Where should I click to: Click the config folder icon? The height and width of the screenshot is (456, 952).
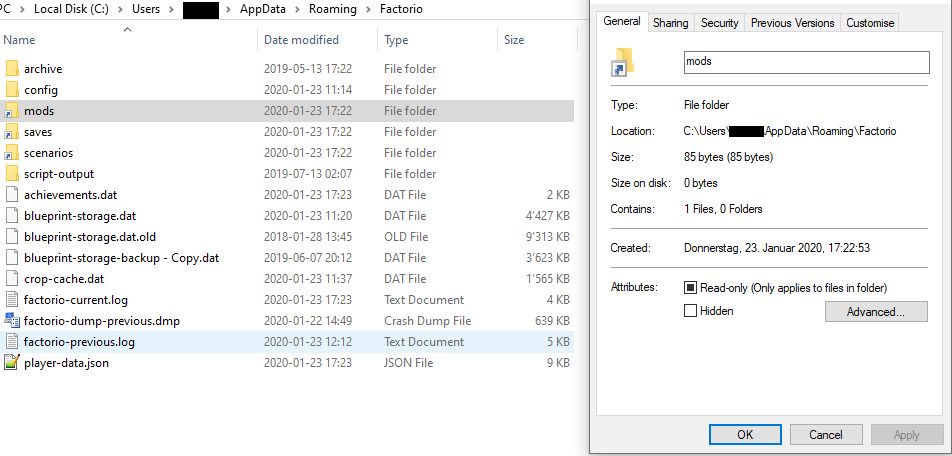point(12,90)
